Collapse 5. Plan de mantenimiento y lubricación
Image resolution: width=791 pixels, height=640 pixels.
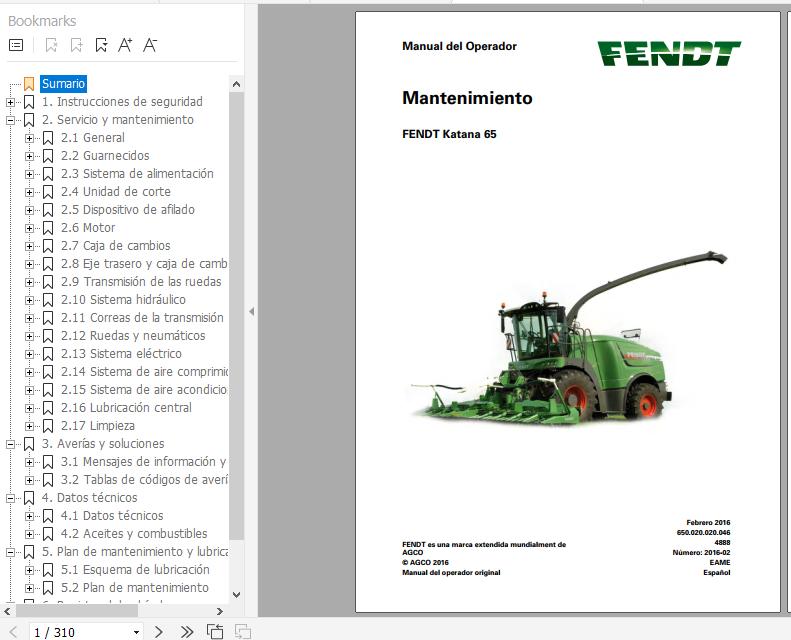tap(10, 553)
